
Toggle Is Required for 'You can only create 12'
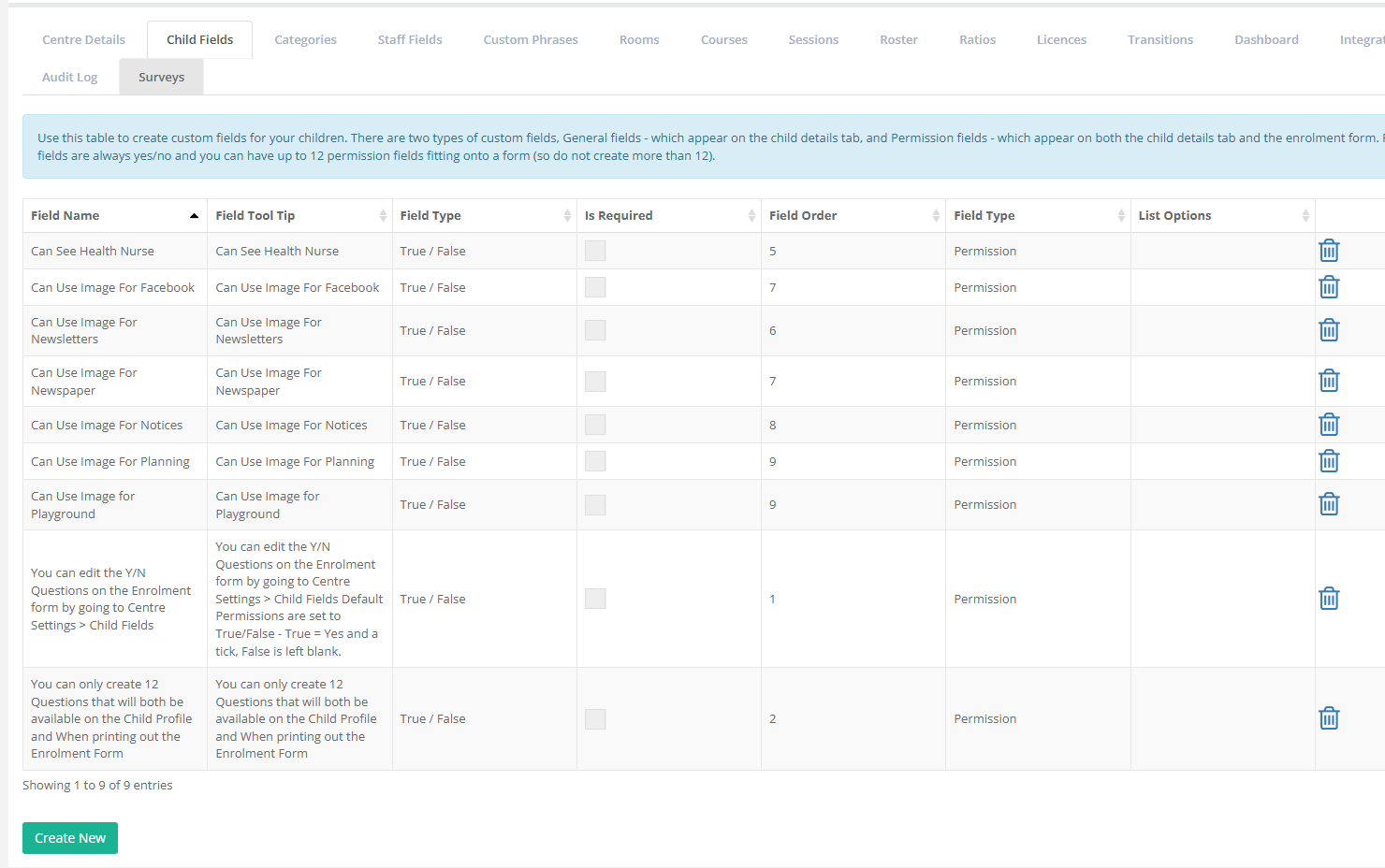[x=595, y=718]
